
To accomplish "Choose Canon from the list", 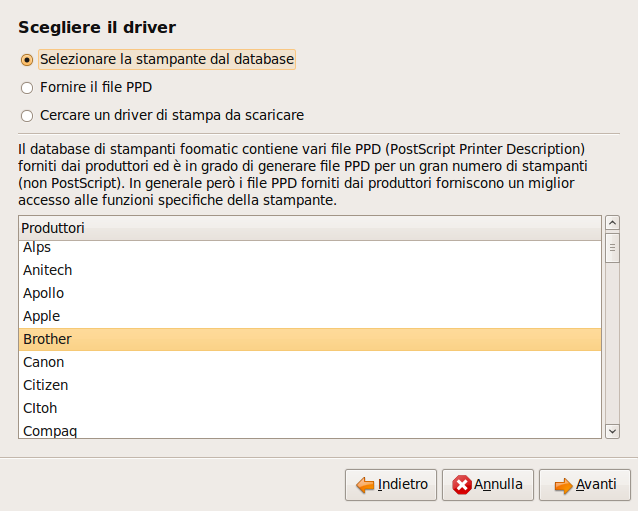I will point(310,362).
